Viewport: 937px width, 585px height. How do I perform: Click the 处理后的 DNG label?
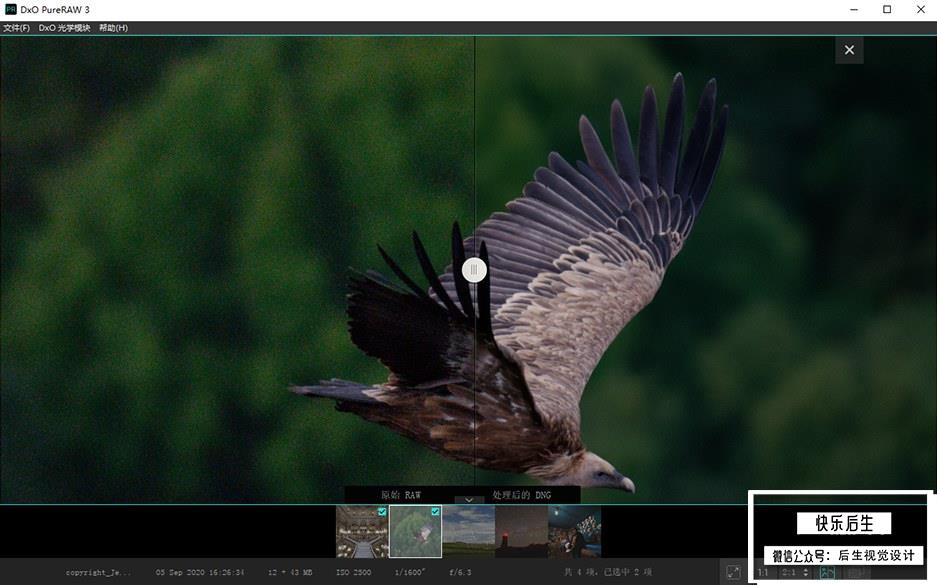[522, 495]
